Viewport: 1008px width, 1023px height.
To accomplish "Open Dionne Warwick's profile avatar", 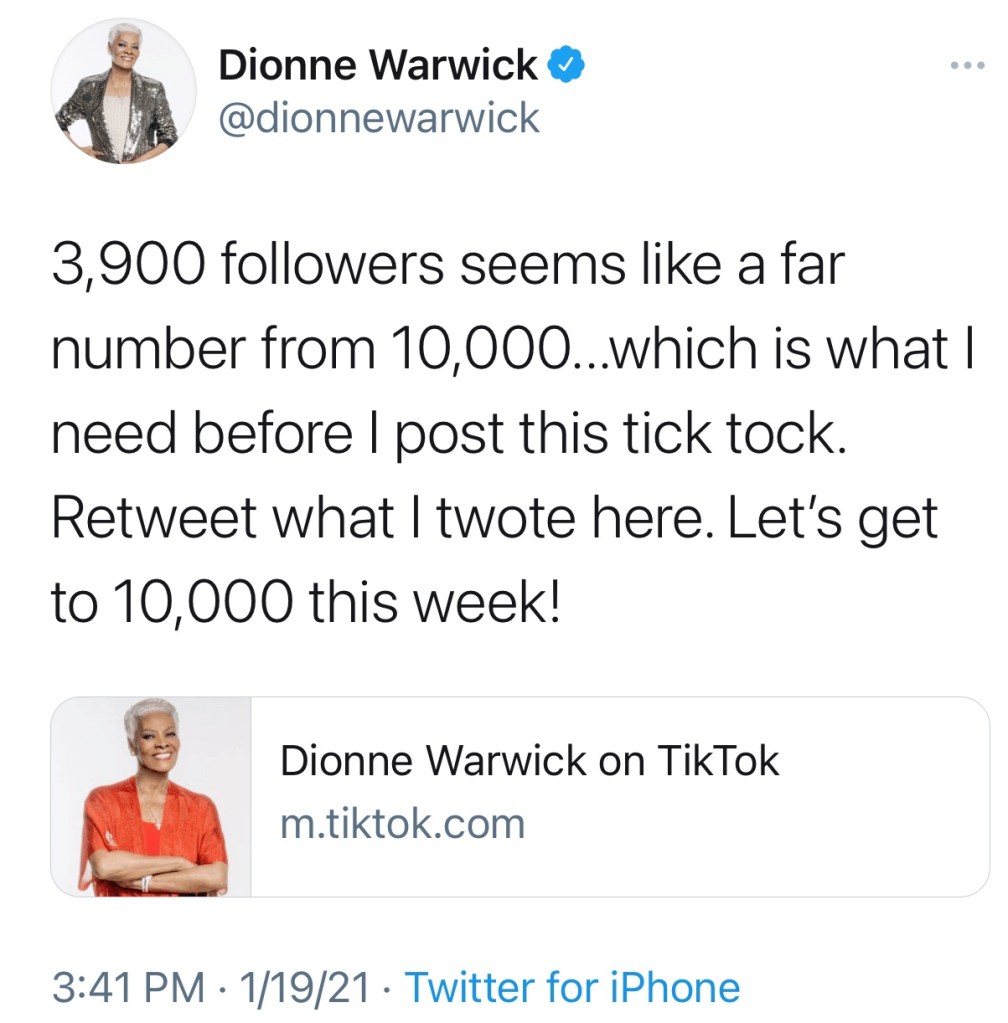I will (125, 91).
